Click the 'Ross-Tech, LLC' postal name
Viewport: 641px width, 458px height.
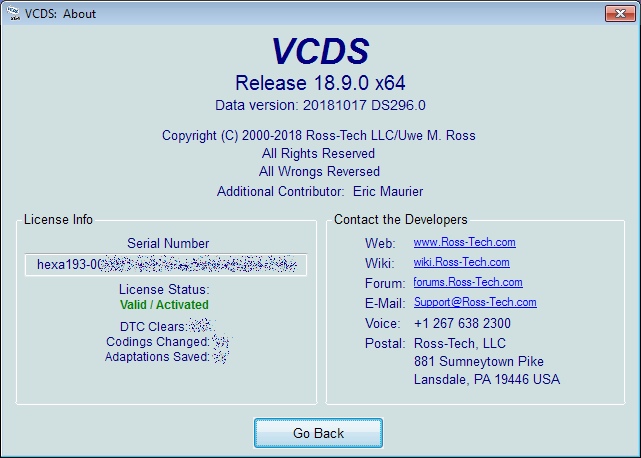tap(460, 343)
